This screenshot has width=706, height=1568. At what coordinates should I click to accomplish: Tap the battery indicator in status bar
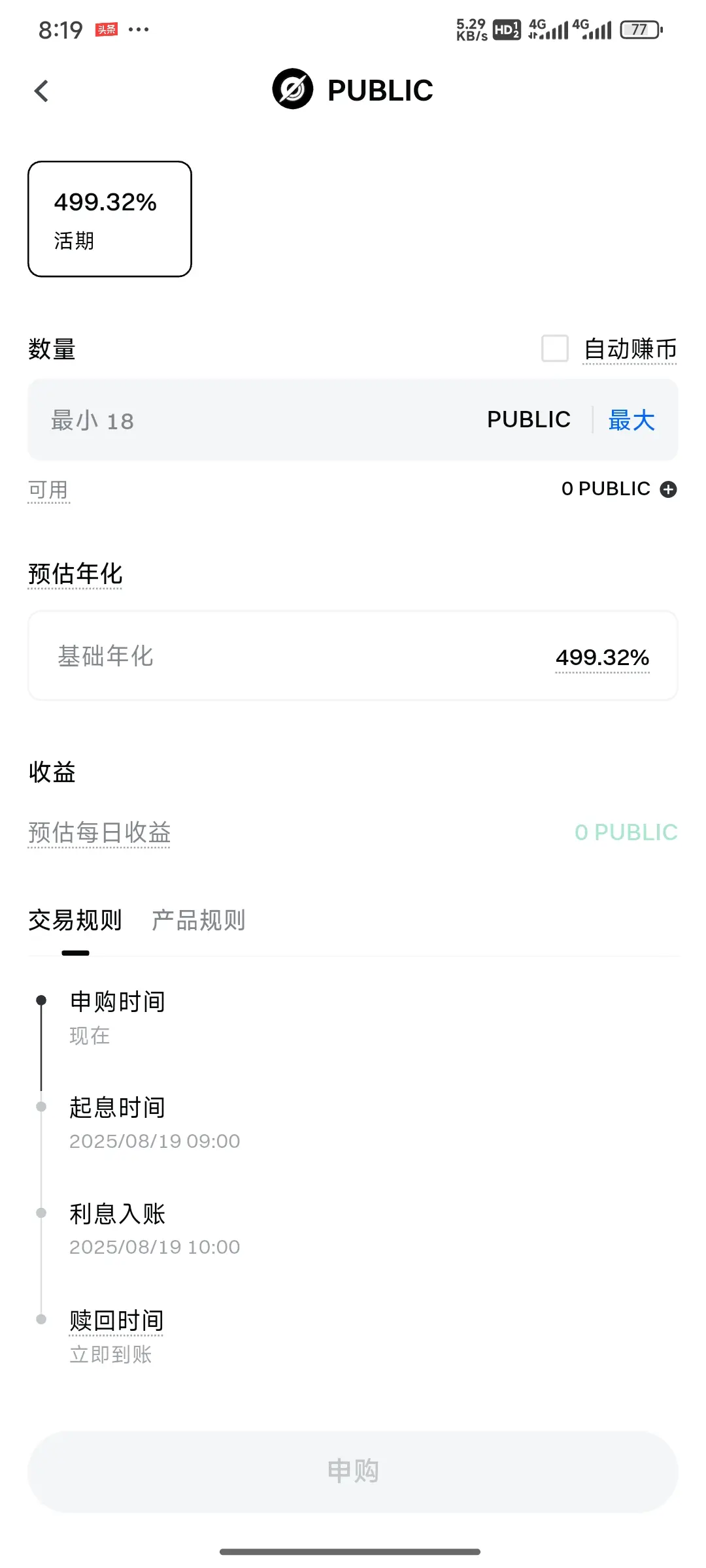[x=641, y=29]
